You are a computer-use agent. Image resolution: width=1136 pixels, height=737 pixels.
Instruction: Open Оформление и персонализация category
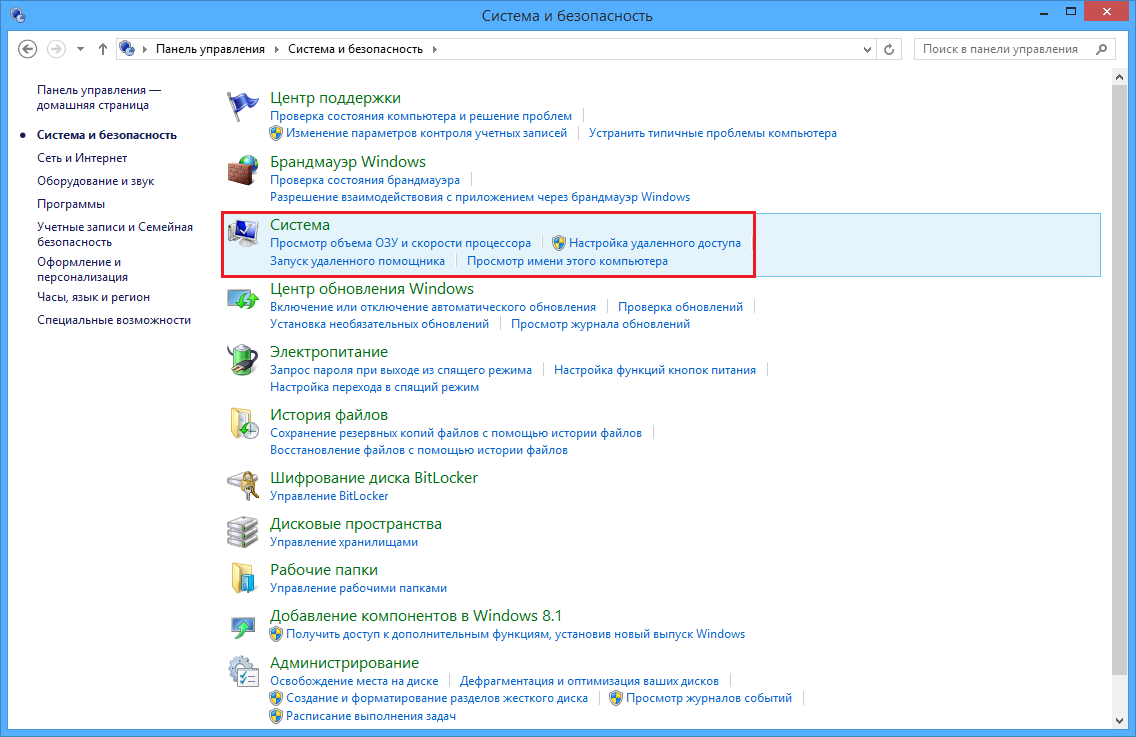pyautogui.click(x=82, y=269)
